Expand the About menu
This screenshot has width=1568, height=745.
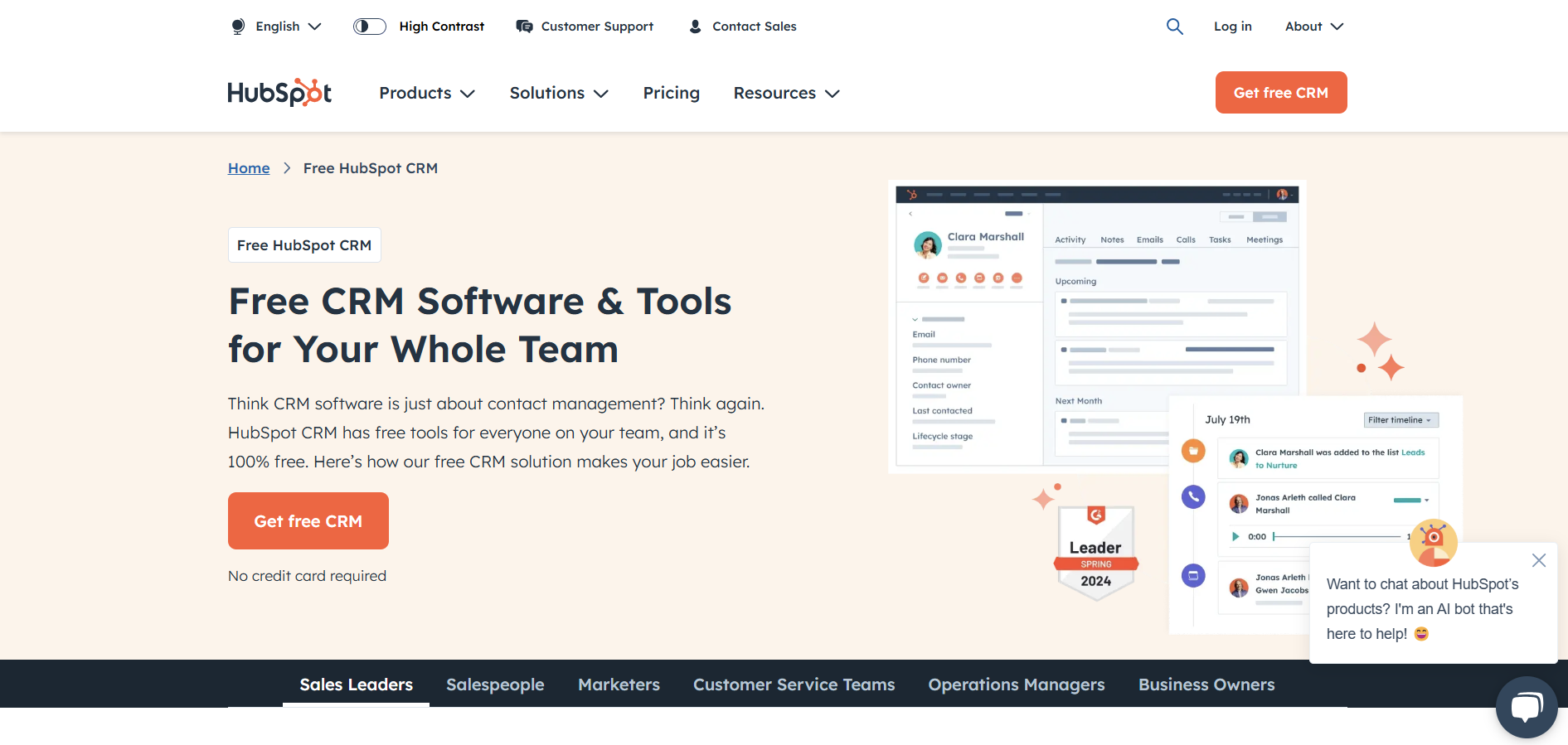point(1314,27)
